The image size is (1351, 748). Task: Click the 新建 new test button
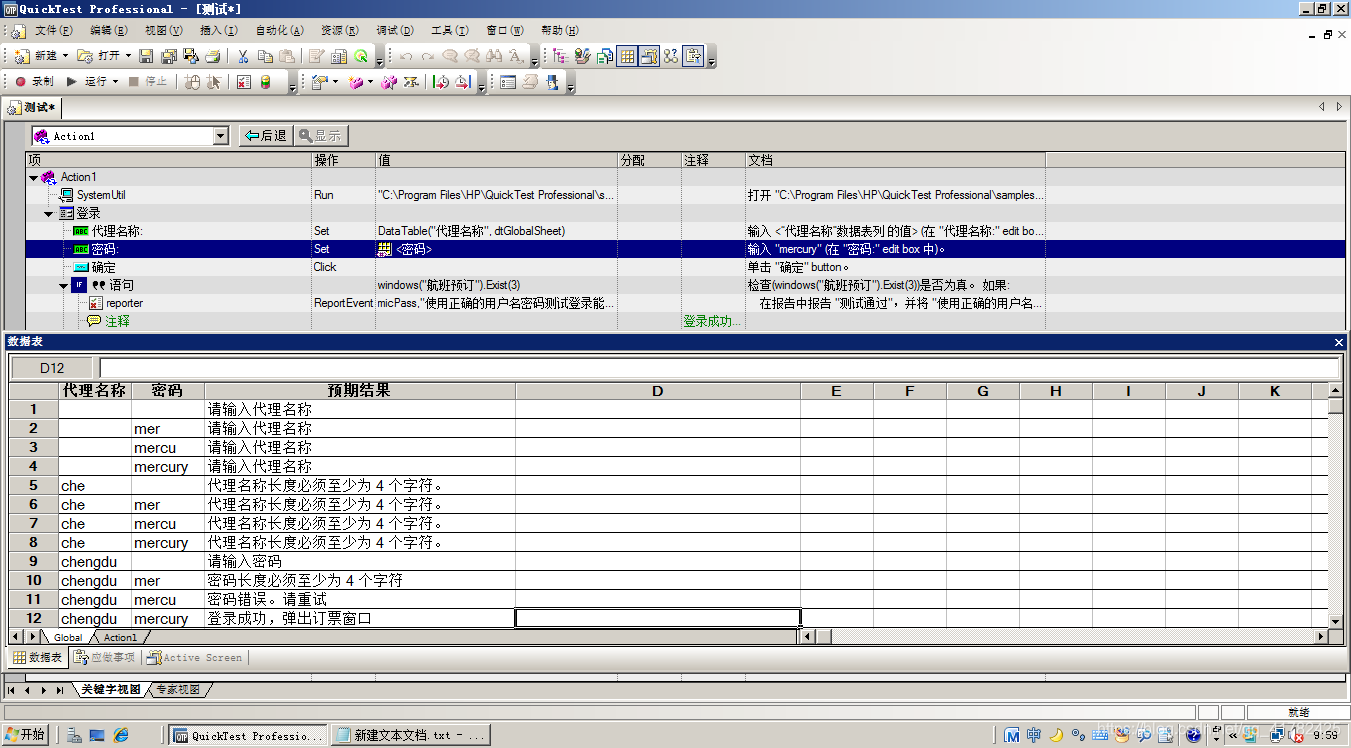point(36,56)
